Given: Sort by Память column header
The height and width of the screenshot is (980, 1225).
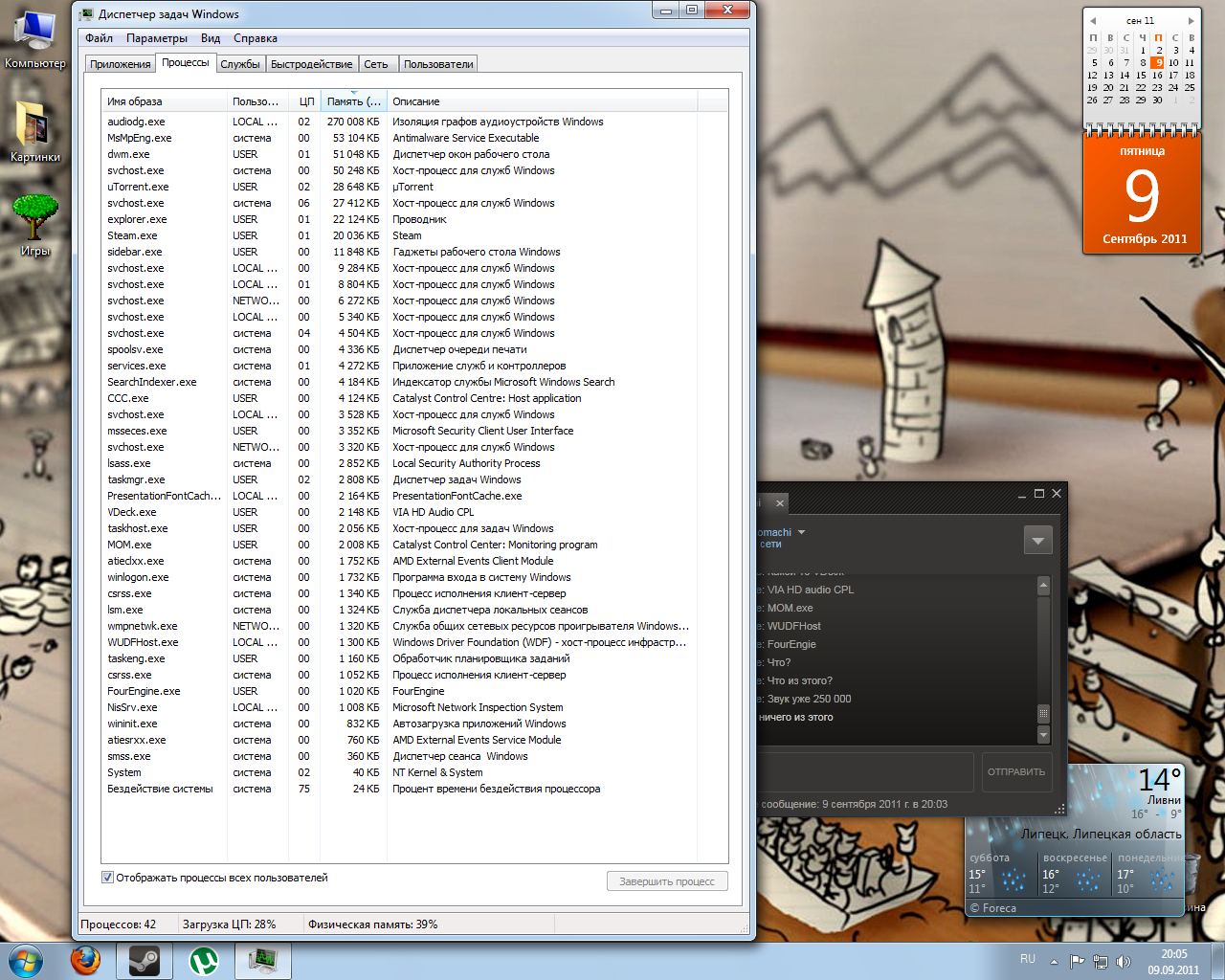Looking at the screenshot, I should 353,101.
